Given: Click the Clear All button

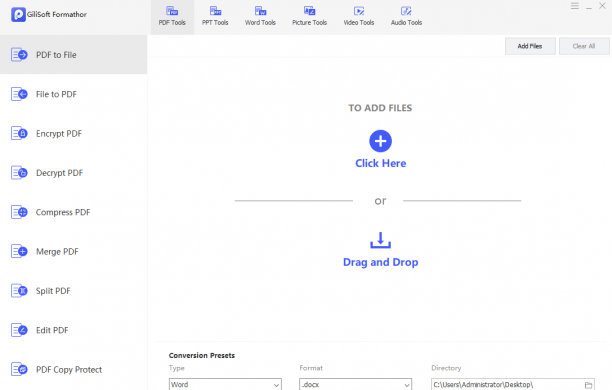Looking at the screenshot, I should point(584,46).
